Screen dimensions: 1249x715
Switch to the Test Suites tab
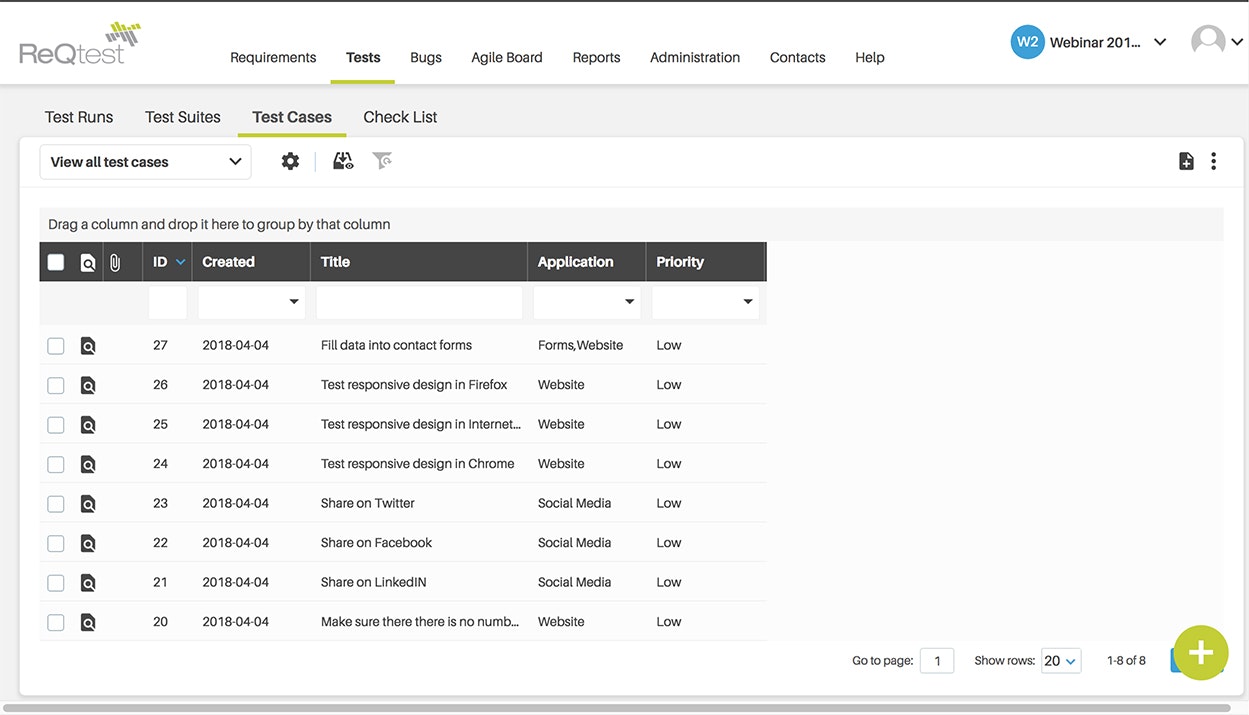pos(183,117)
